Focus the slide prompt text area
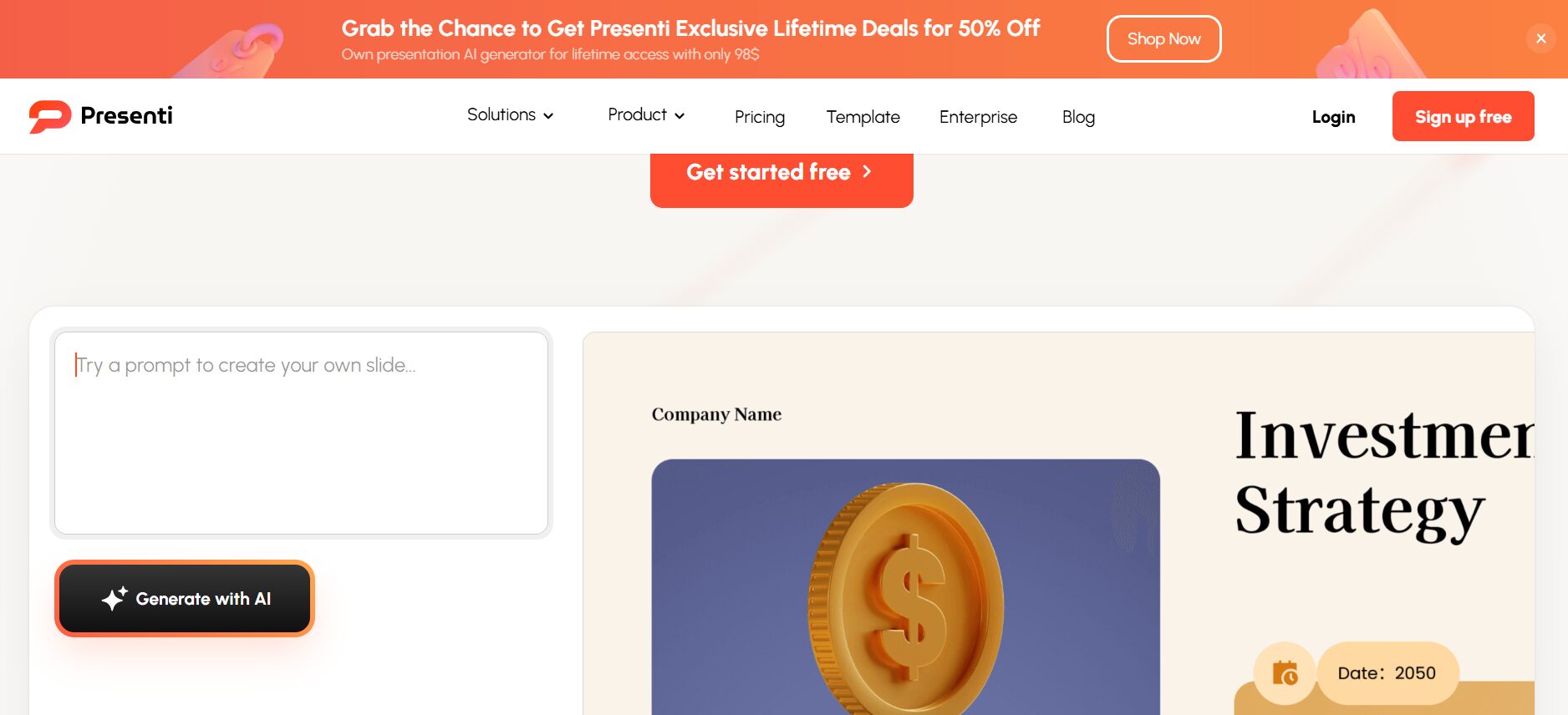Image resolution: width=1568 pixels, height=715 pixels. click(x=301, y=433)
